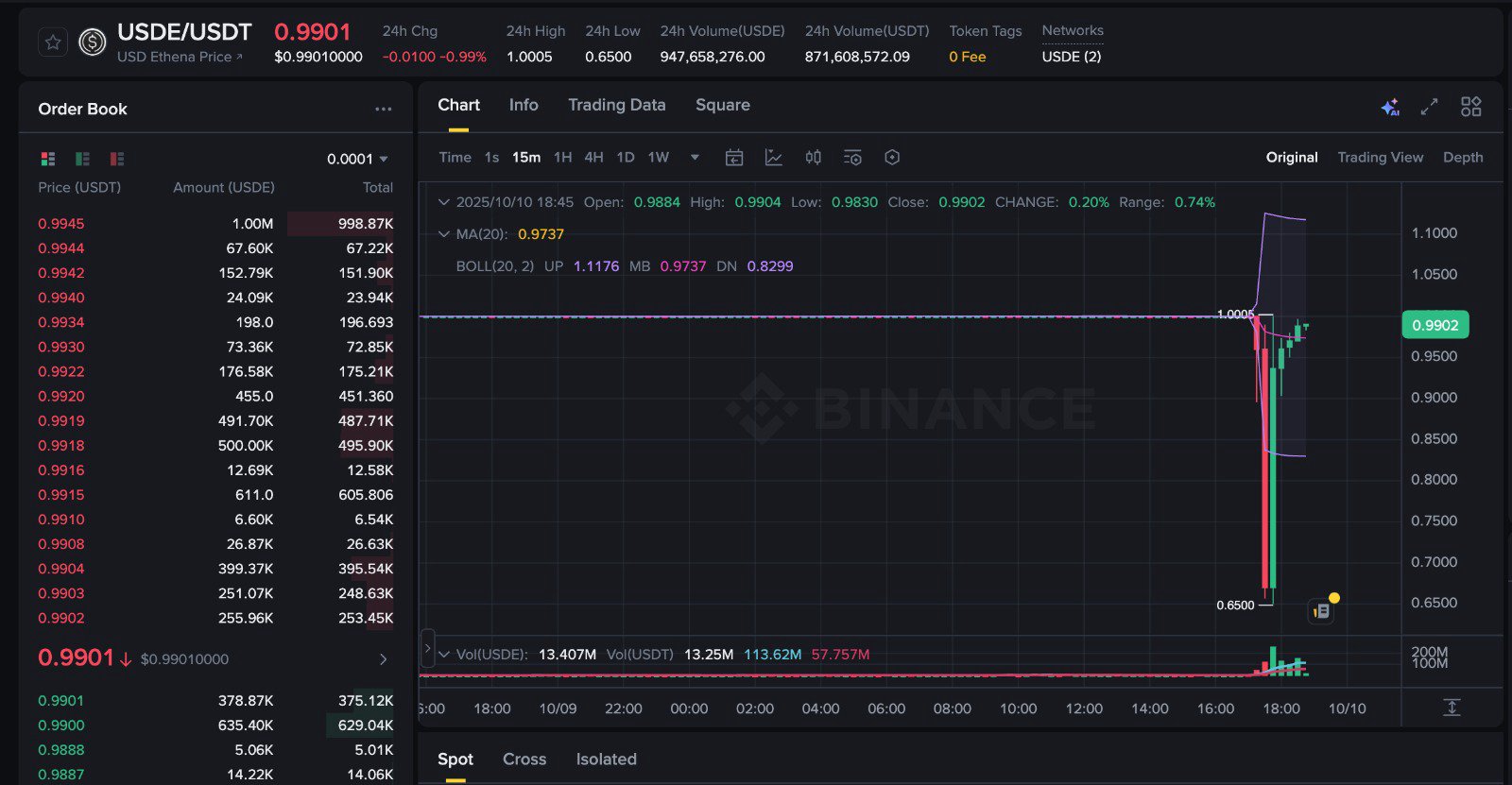The image size is (1512, 785).
Task: Show both bids and asks in the order book
Action: (x=48, y=159)
